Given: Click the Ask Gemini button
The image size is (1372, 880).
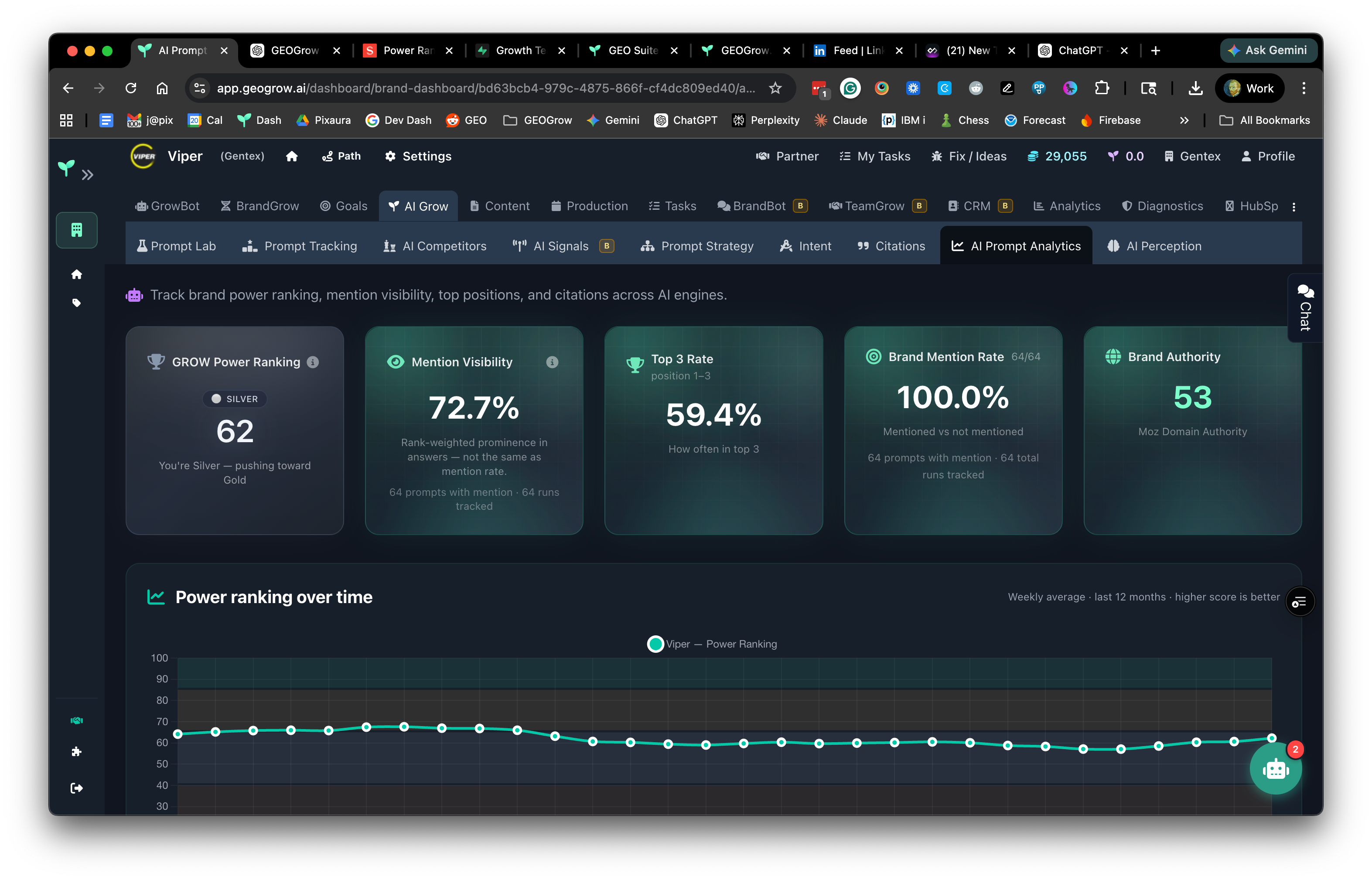Looking at the screenshot, I should click(x=1267, y=50).
